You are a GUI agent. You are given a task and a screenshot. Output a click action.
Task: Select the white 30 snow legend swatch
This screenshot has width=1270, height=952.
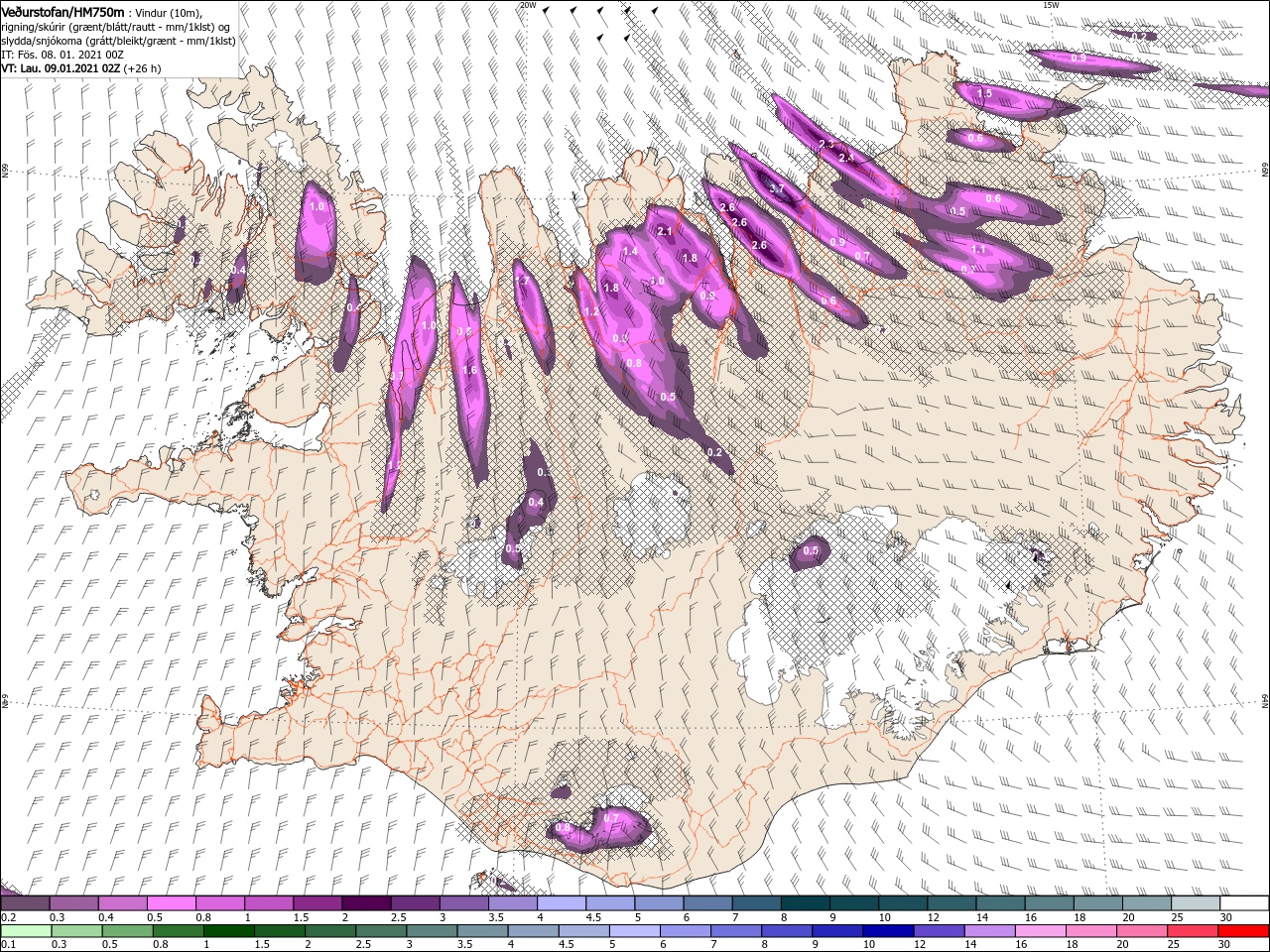tap(1243, 903)
